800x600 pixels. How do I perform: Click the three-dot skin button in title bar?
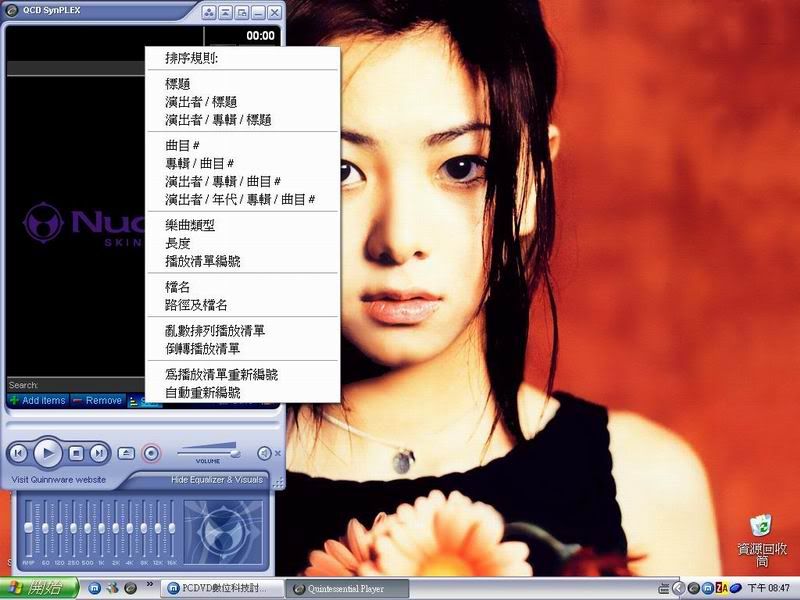click(x=208, y=12)
